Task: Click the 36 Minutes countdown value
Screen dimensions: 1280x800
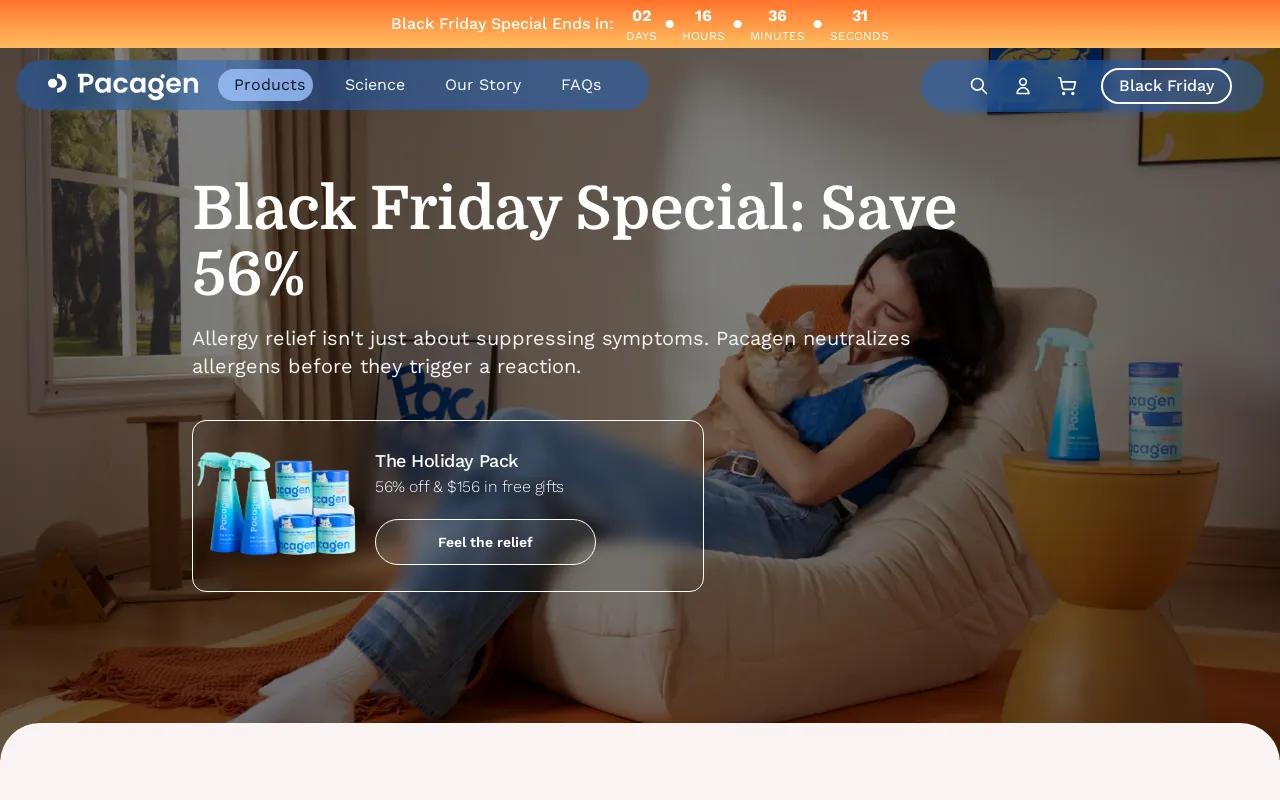Action: pyautogui.click(x=777, y=16)
